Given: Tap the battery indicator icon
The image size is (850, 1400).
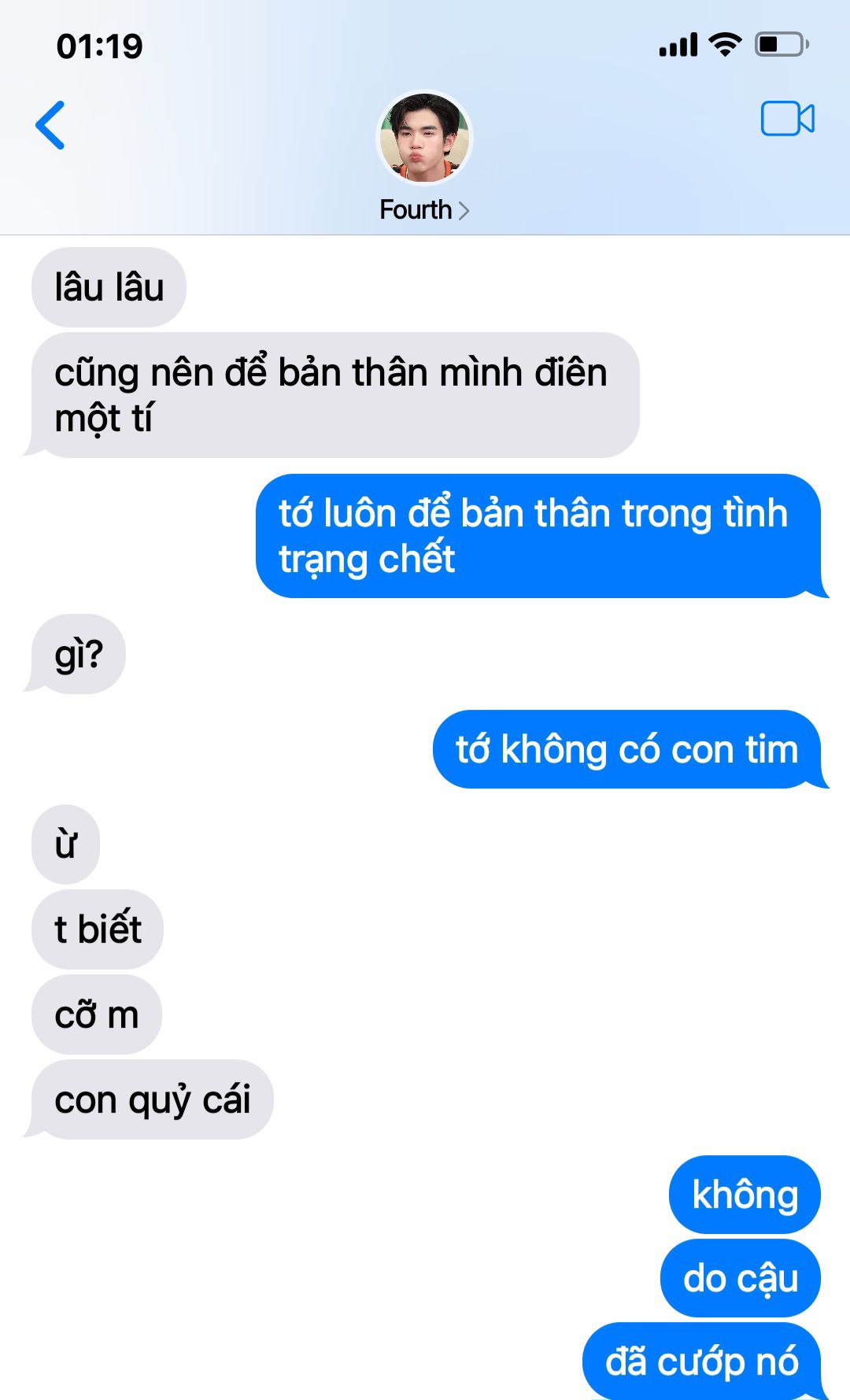Looking at the screenshot, I should (782, 44).
